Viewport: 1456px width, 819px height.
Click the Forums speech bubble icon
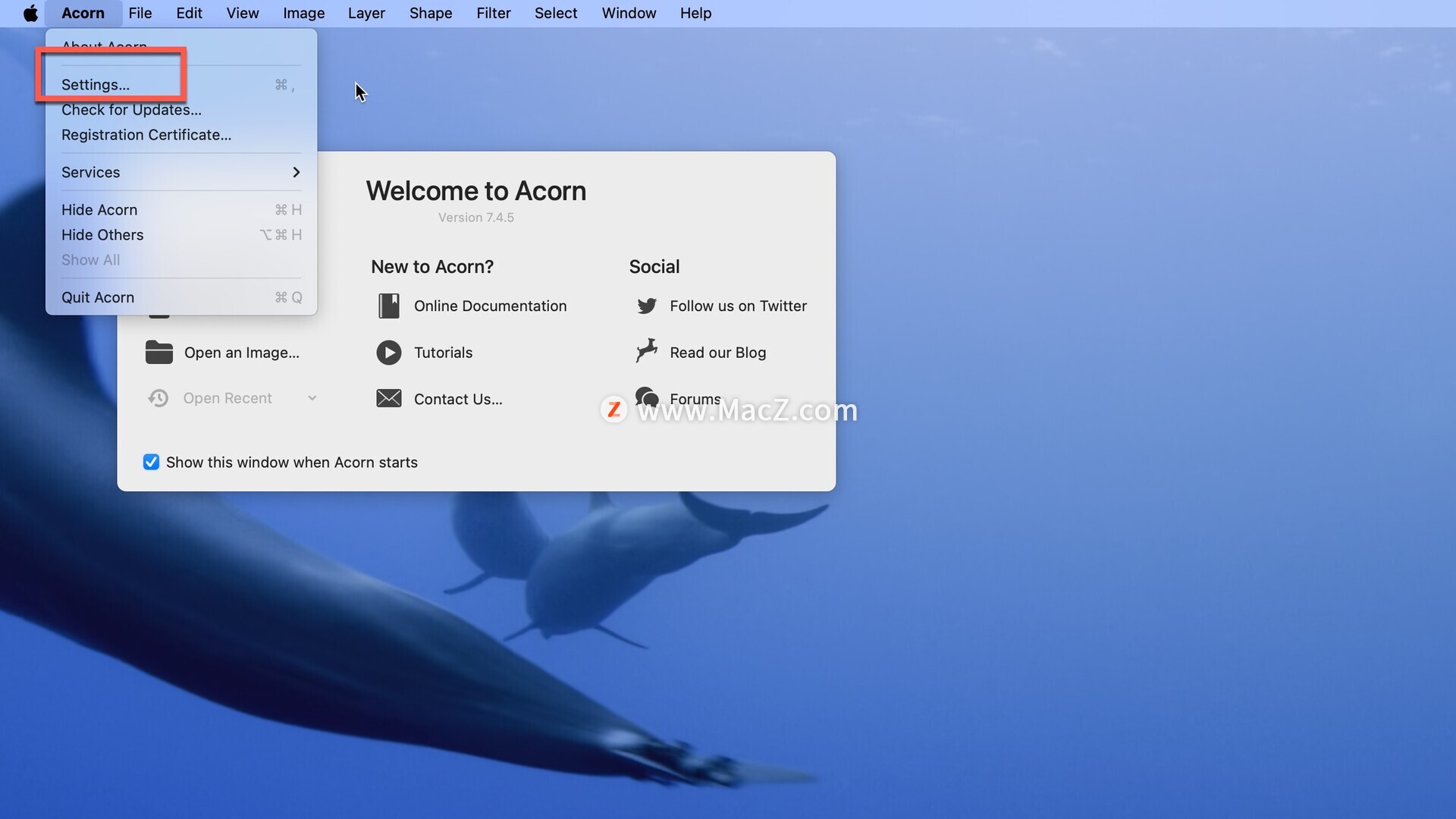pos(647,397)
